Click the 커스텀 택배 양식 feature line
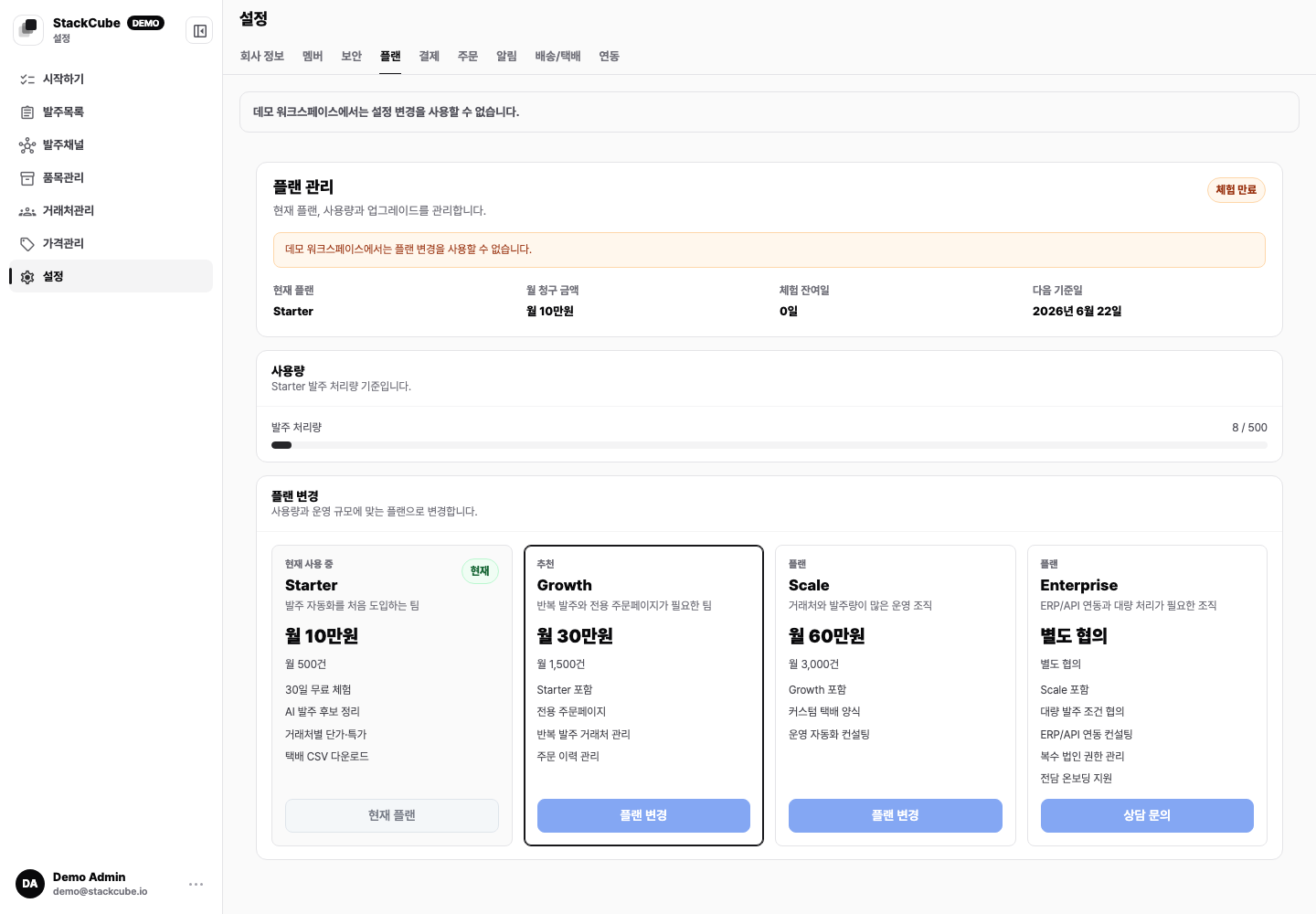The image size is (1316, 914). coord(825,712)
